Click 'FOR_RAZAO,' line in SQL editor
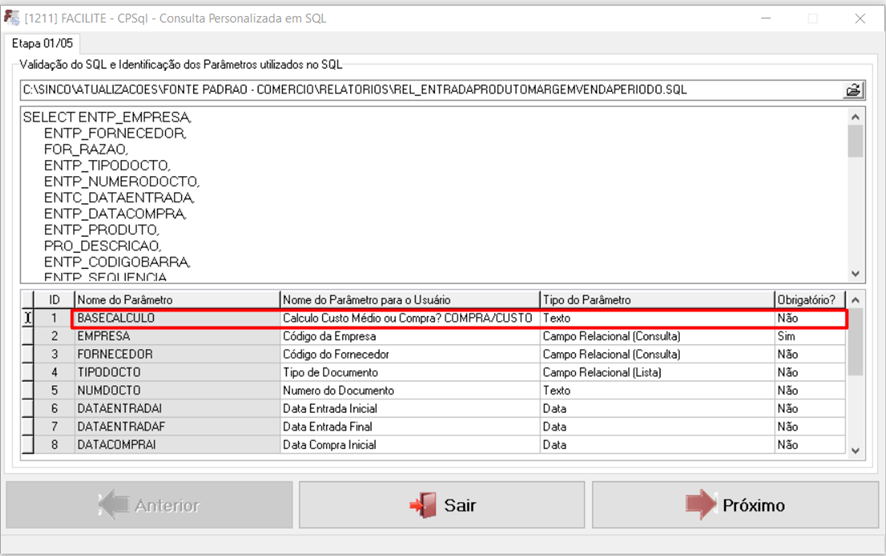The width and height of the screenshot is (886, 556). [x=86, y=149]
